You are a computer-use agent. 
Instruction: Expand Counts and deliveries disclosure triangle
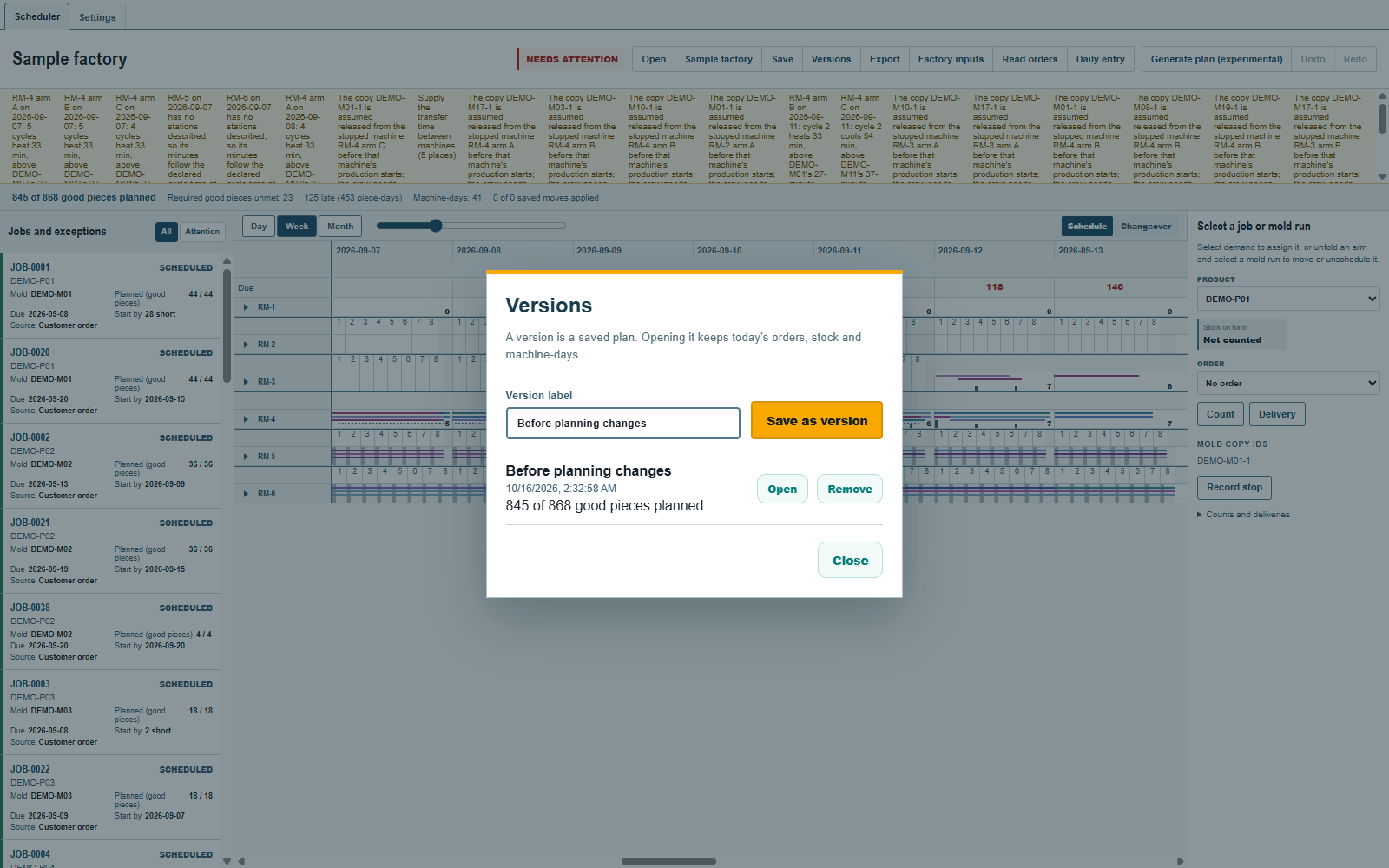pos(1200,515)
